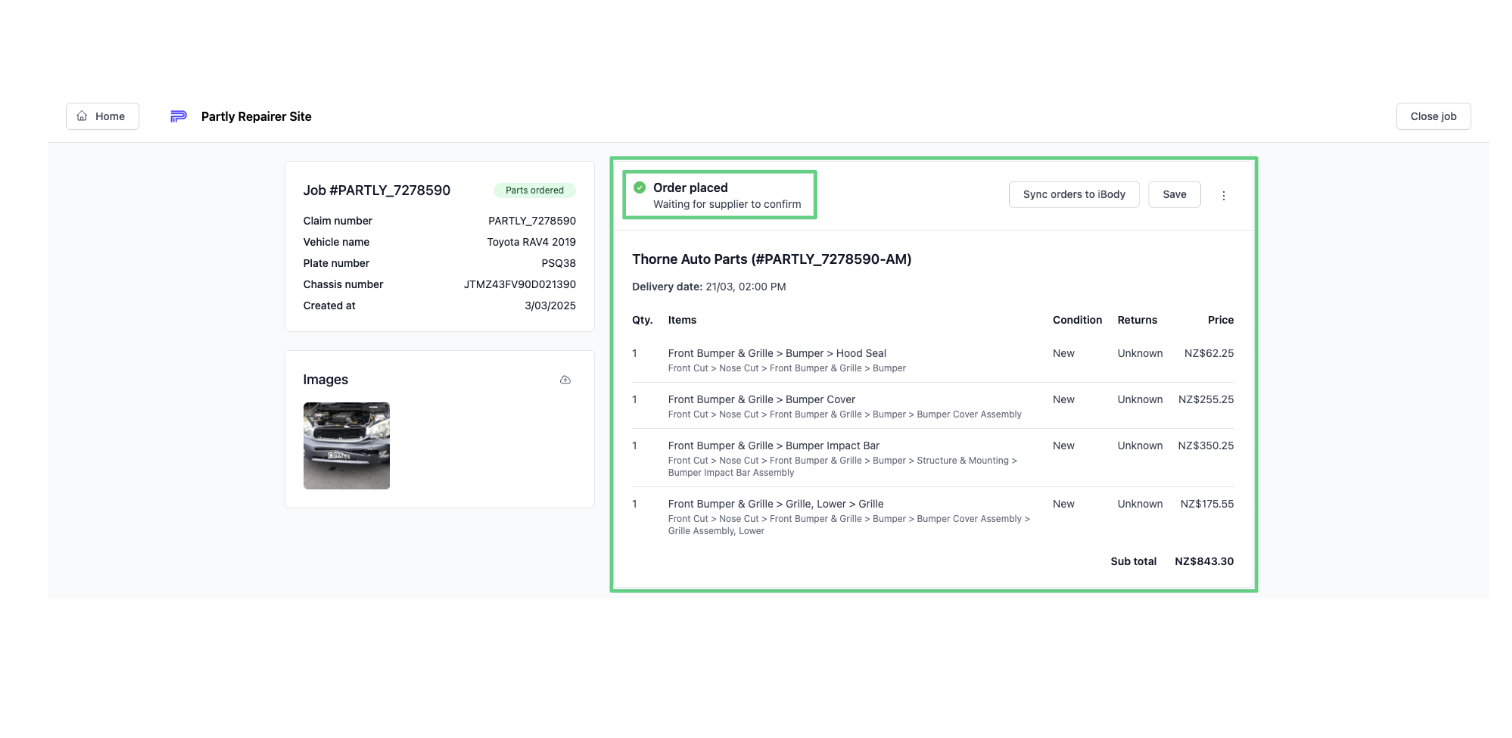Screen dimensions: 1512x738
Task: Click price NZ$255.25
Action: coord(1206,399)
